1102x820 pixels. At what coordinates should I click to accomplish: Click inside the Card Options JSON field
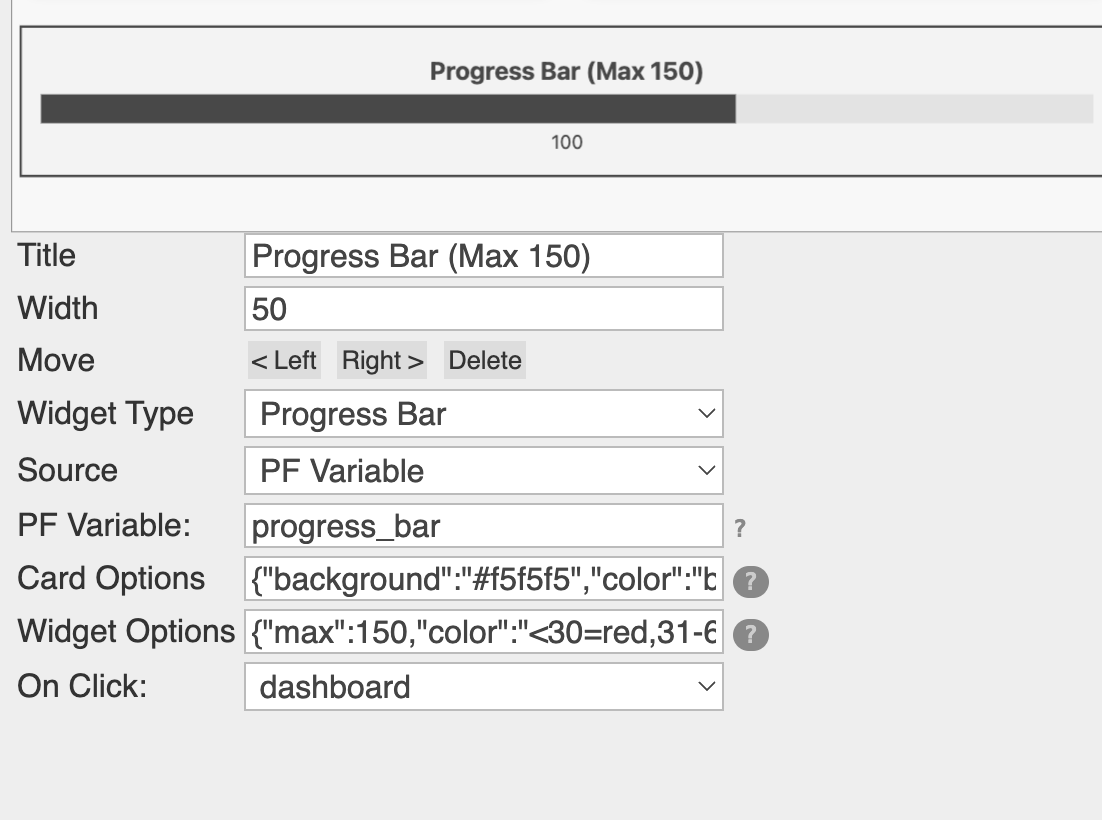coord(483,579)
